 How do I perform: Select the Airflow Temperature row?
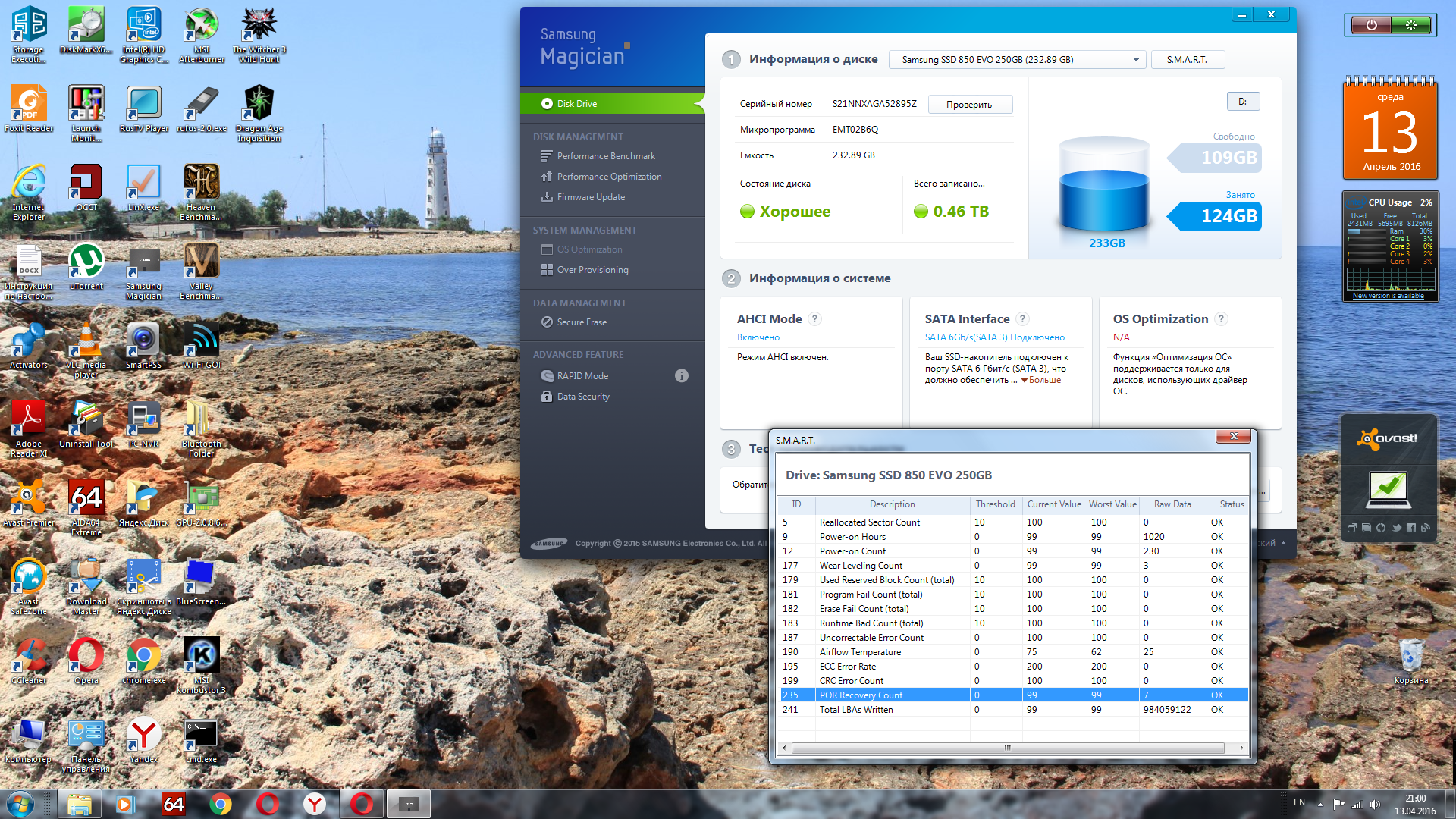tap(860, 652)
